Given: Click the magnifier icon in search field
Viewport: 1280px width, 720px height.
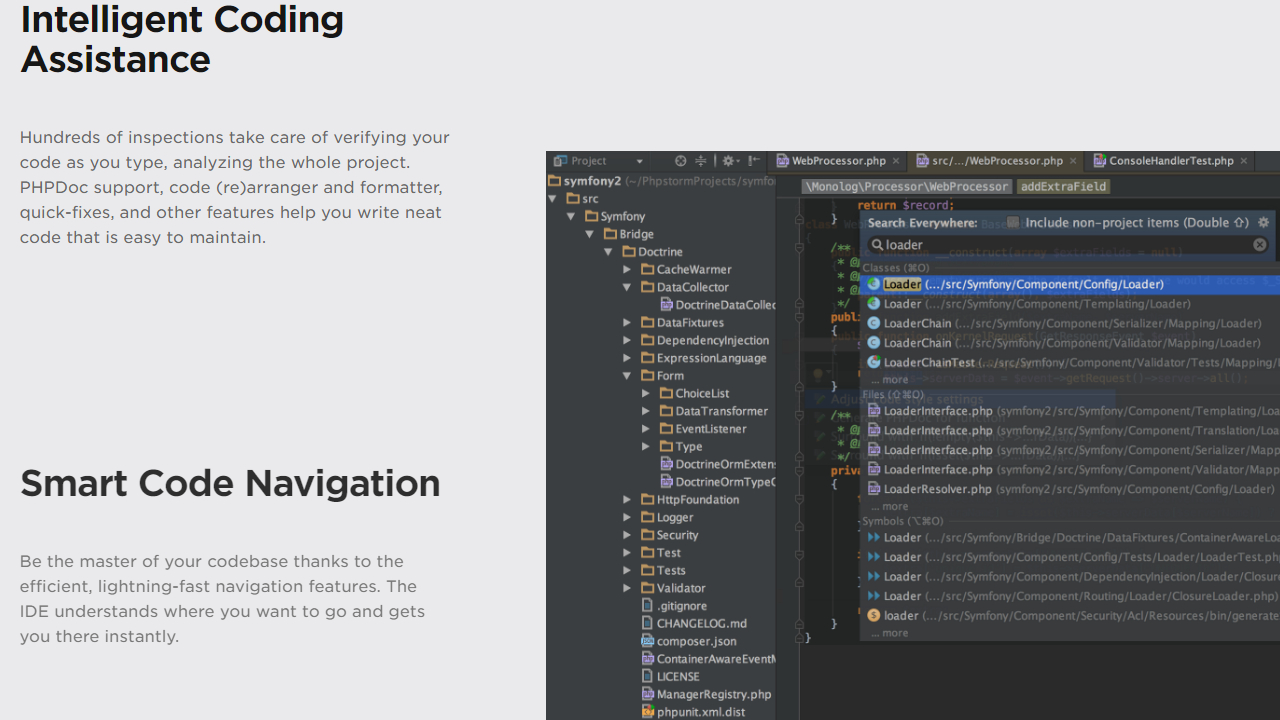Looking at the screenshot, I should point(876,244).
